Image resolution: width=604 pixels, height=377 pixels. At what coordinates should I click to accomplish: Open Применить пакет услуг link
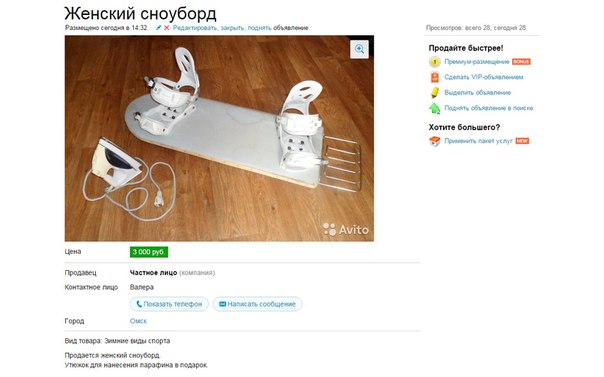pyautogui.click(x=478, y=141)
